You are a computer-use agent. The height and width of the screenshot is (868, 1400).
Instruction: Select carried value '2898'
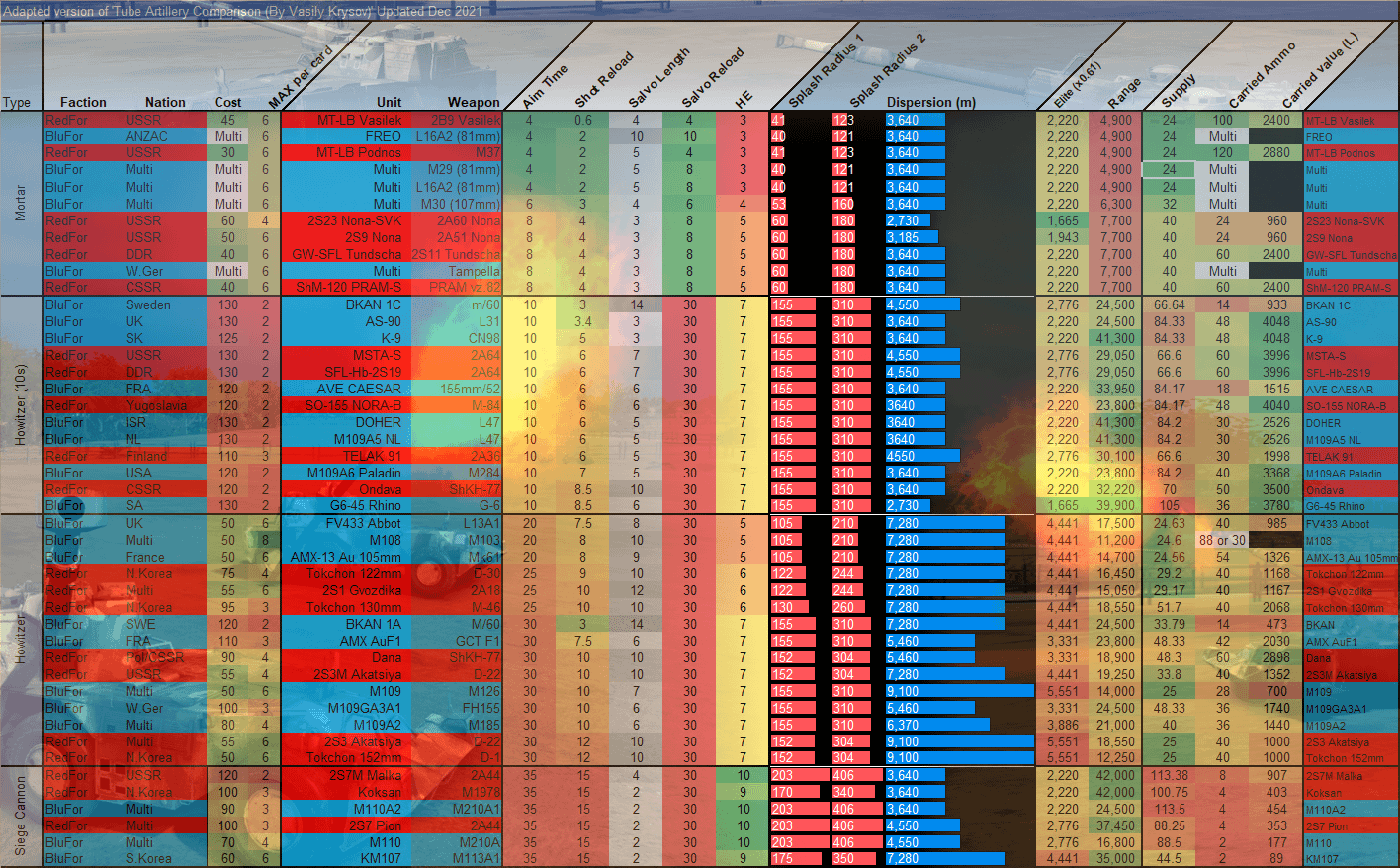(x=1275, y=657)
